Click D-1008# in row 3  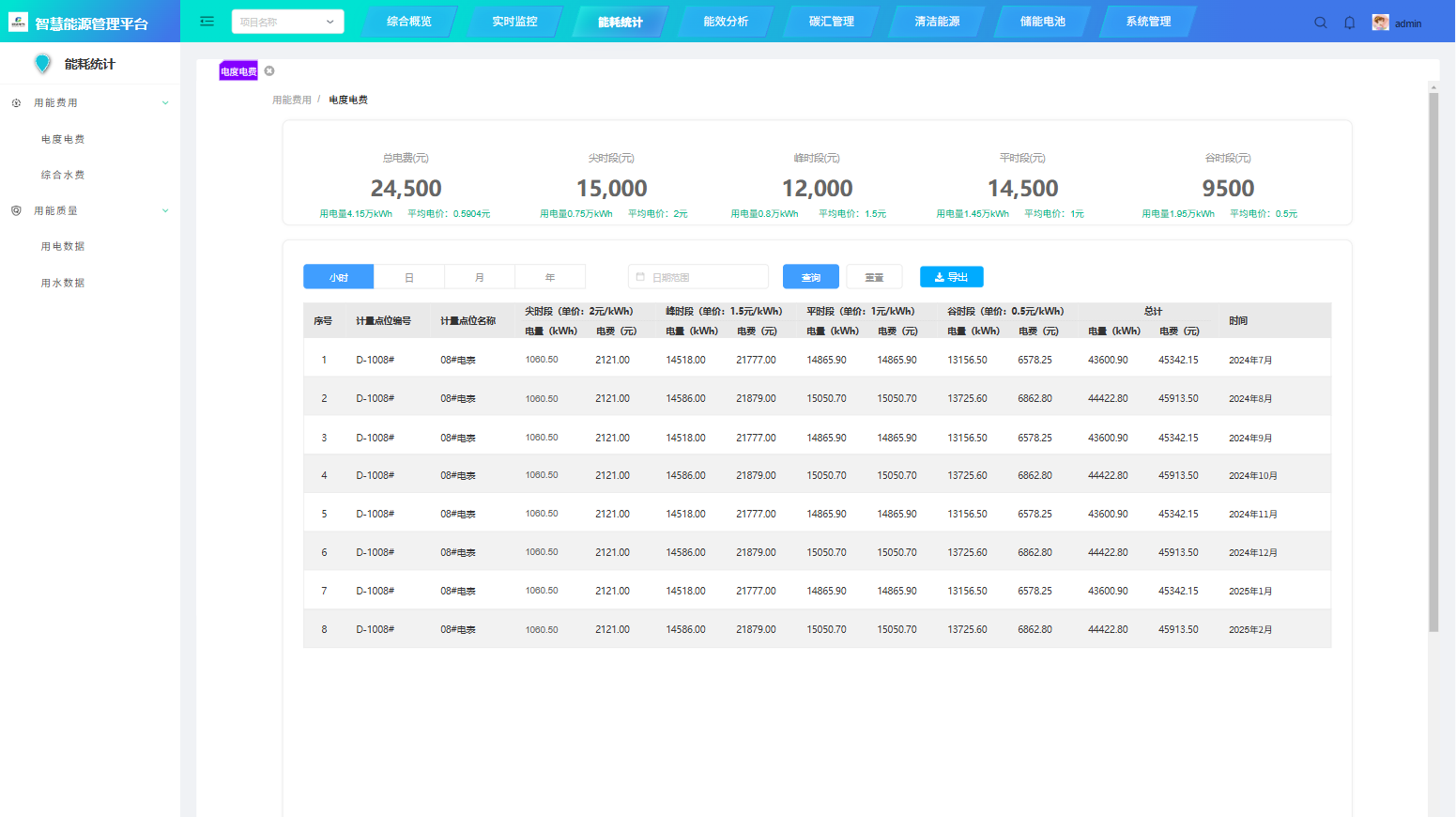click(x=375, y=438)
